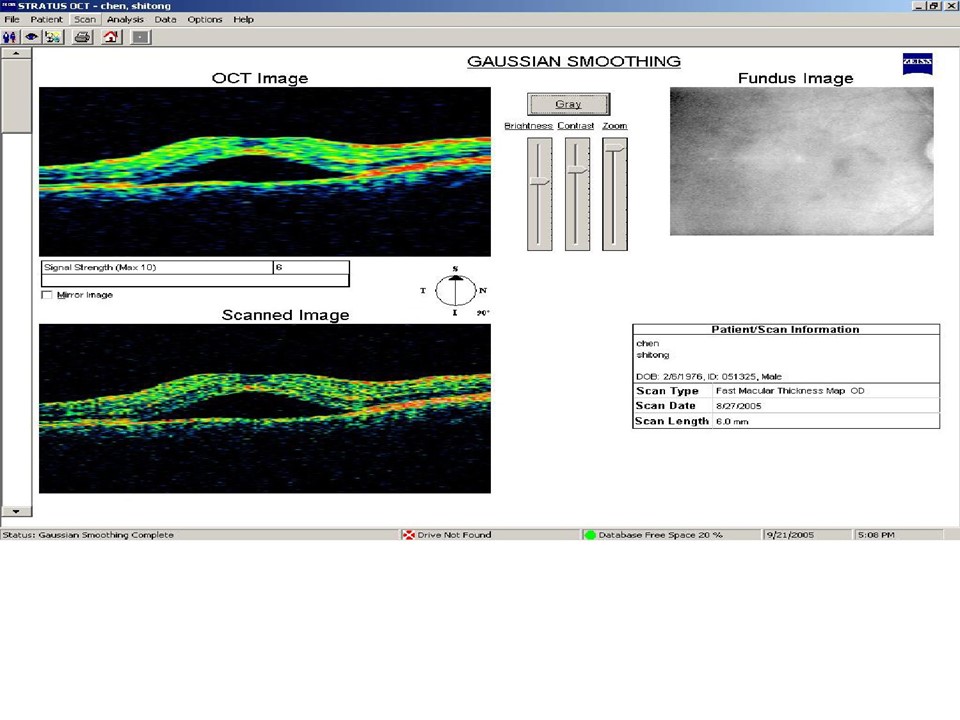Click the gray square toolbar button

(x=140, y=37)
